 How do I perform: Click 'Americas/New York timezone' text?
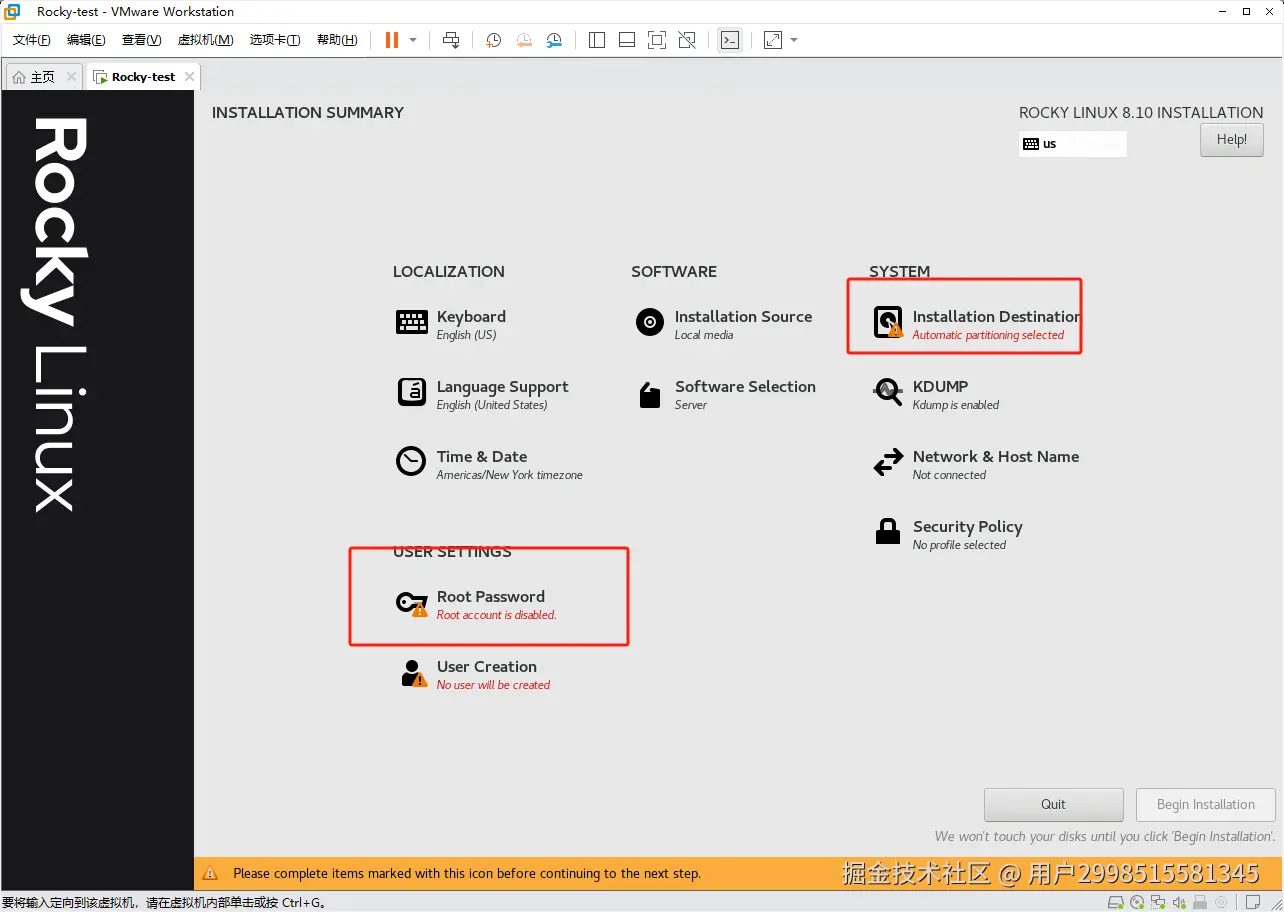[509, 475]
